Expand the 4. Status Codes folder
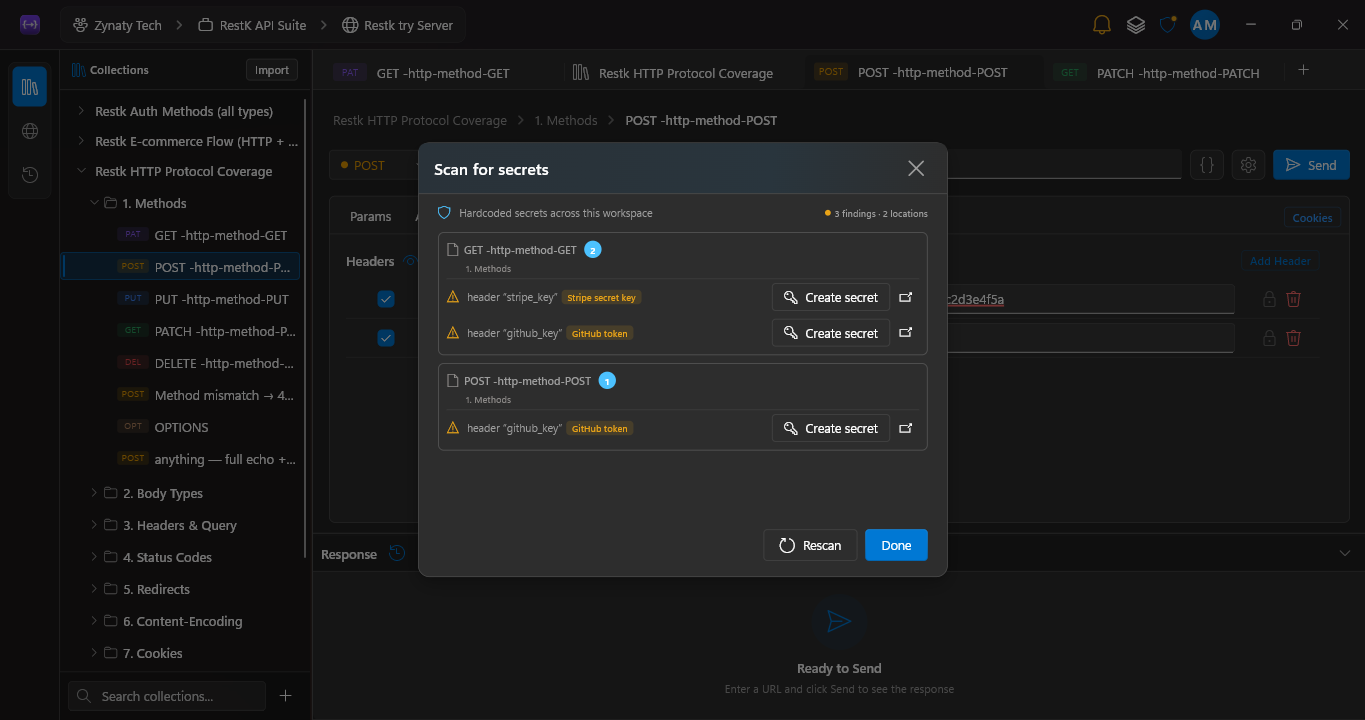The width and height of the screenshot is (1365, 720). coord(94,557)
